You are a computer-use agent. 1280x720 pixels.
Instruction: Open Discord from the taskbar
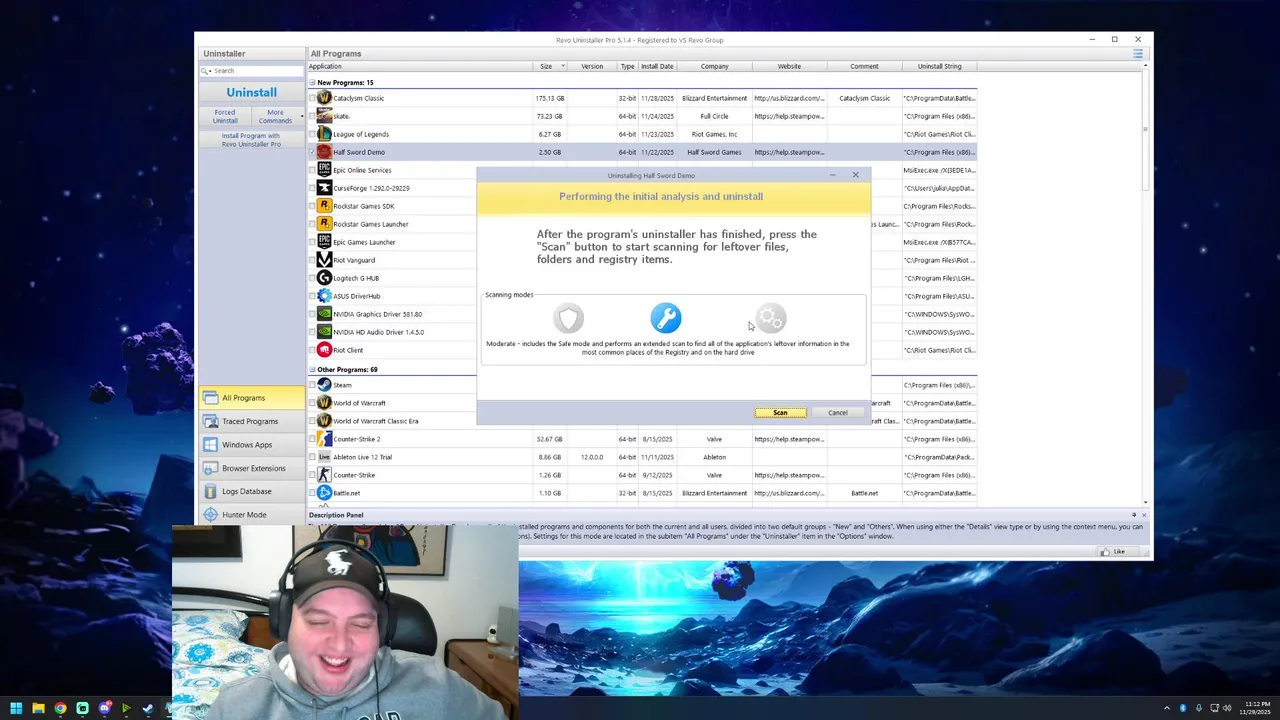point(104,708)
